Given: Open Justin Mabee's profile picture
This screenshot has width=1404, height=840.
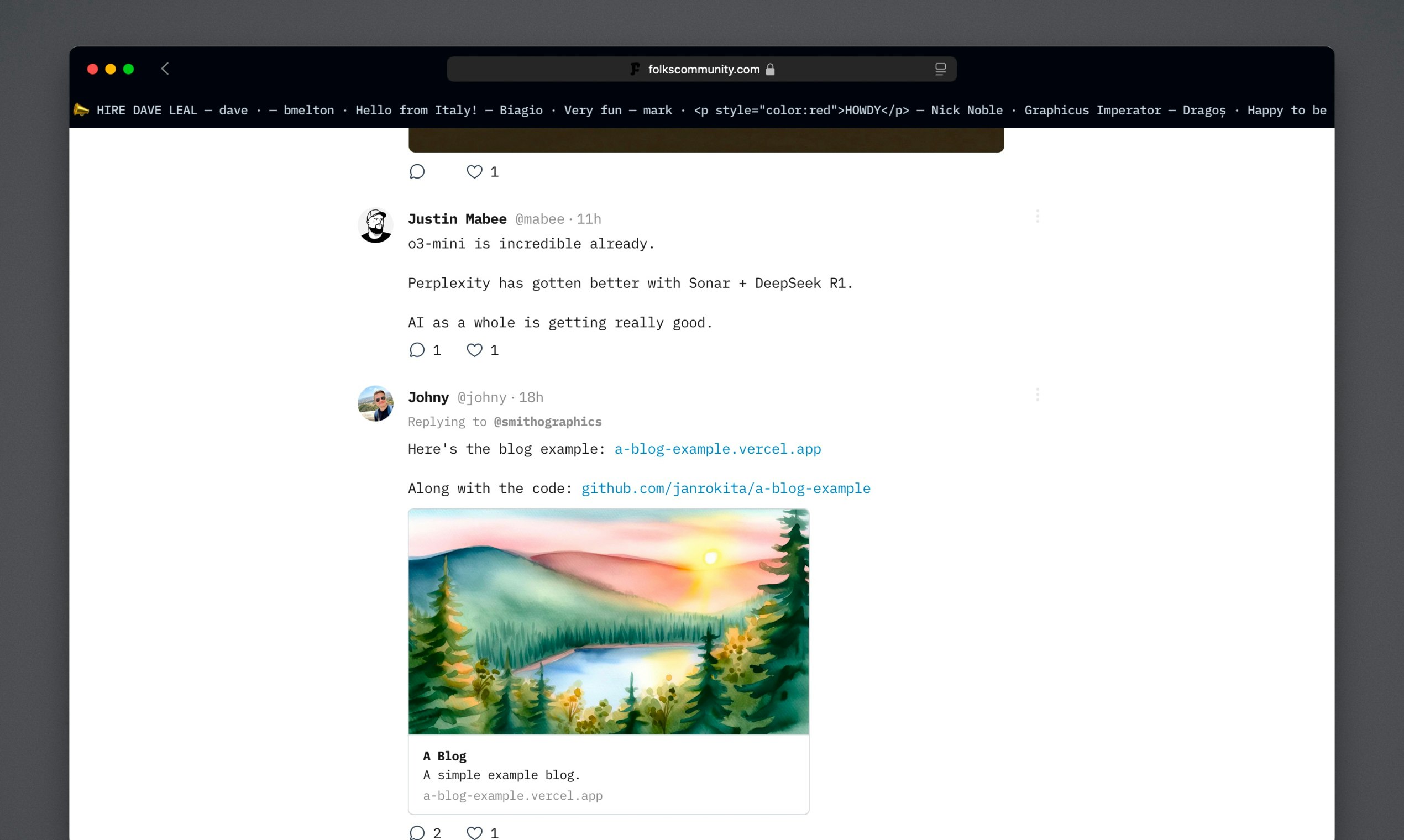Looking at the screenshot, I should 375,225.
